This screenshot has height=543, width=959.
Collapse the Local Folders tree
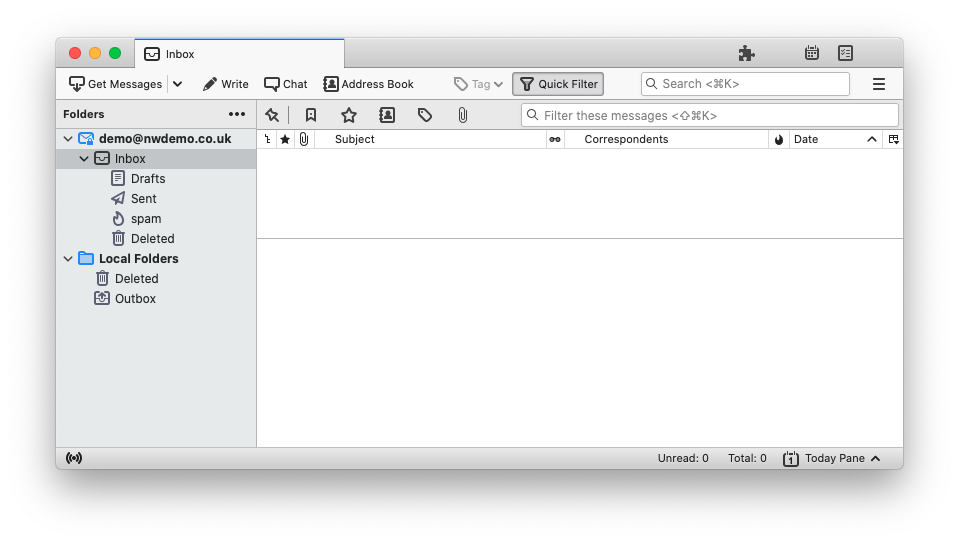click(x=68, y=259)
